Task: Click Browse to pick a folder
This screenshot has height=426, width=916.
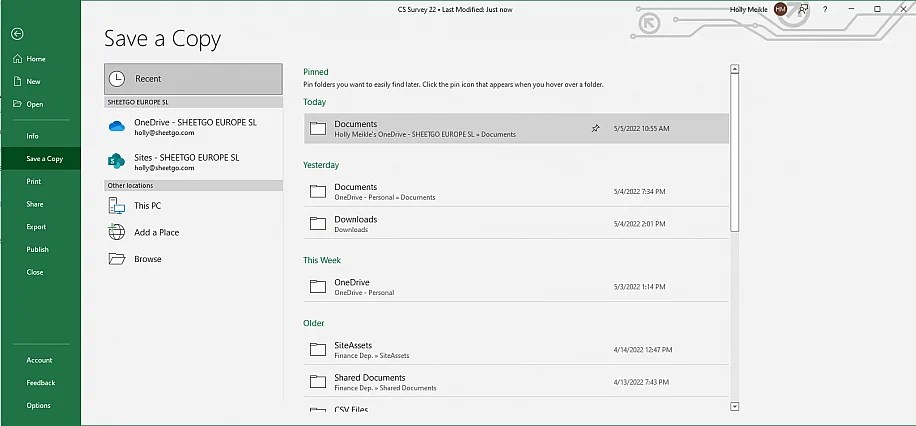Action: pos(193,259)
